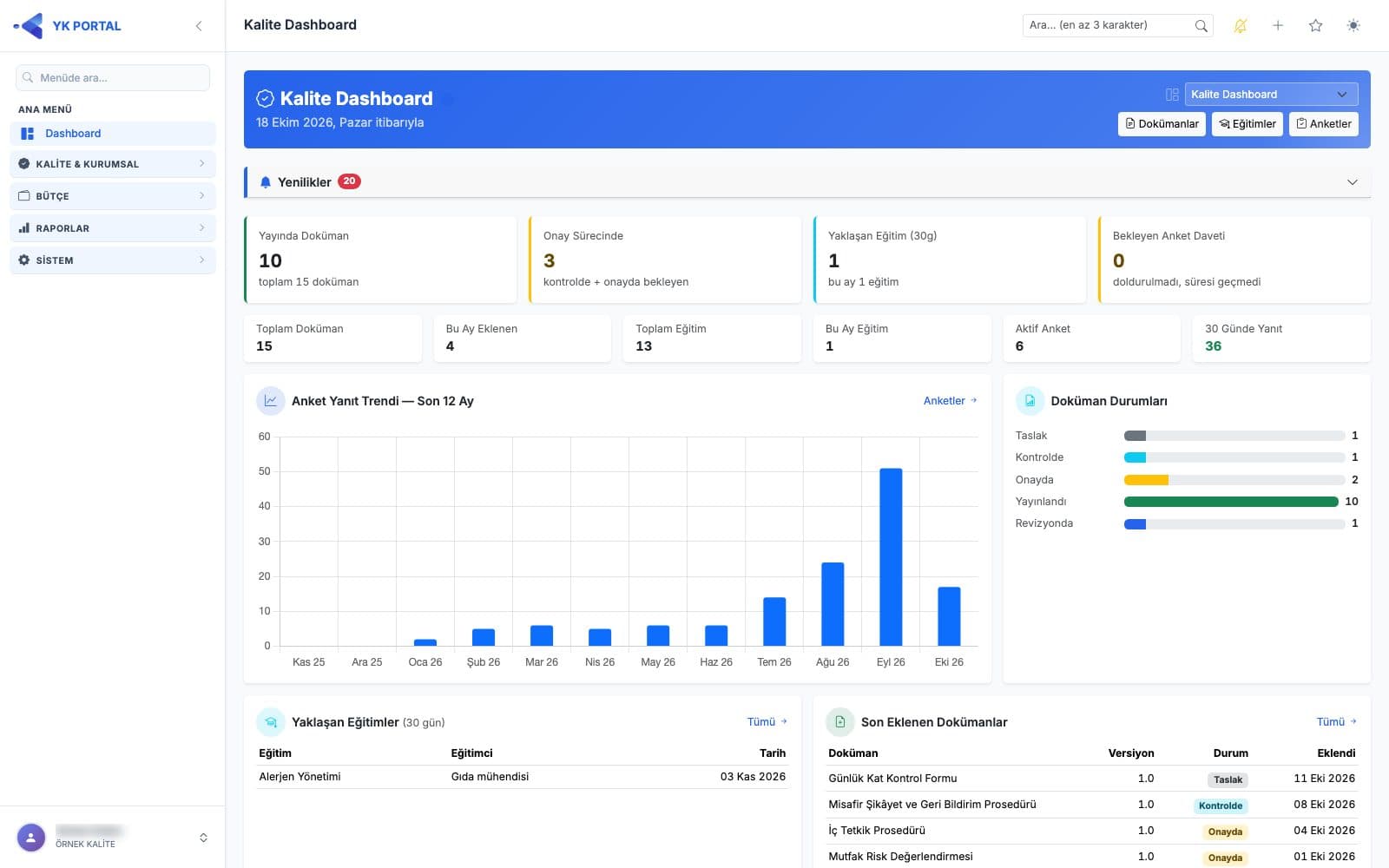Click the checkmark badge next to Kalite Dashboard title
Viewport: 1389px width, 868px height.
tap(266, 99)
